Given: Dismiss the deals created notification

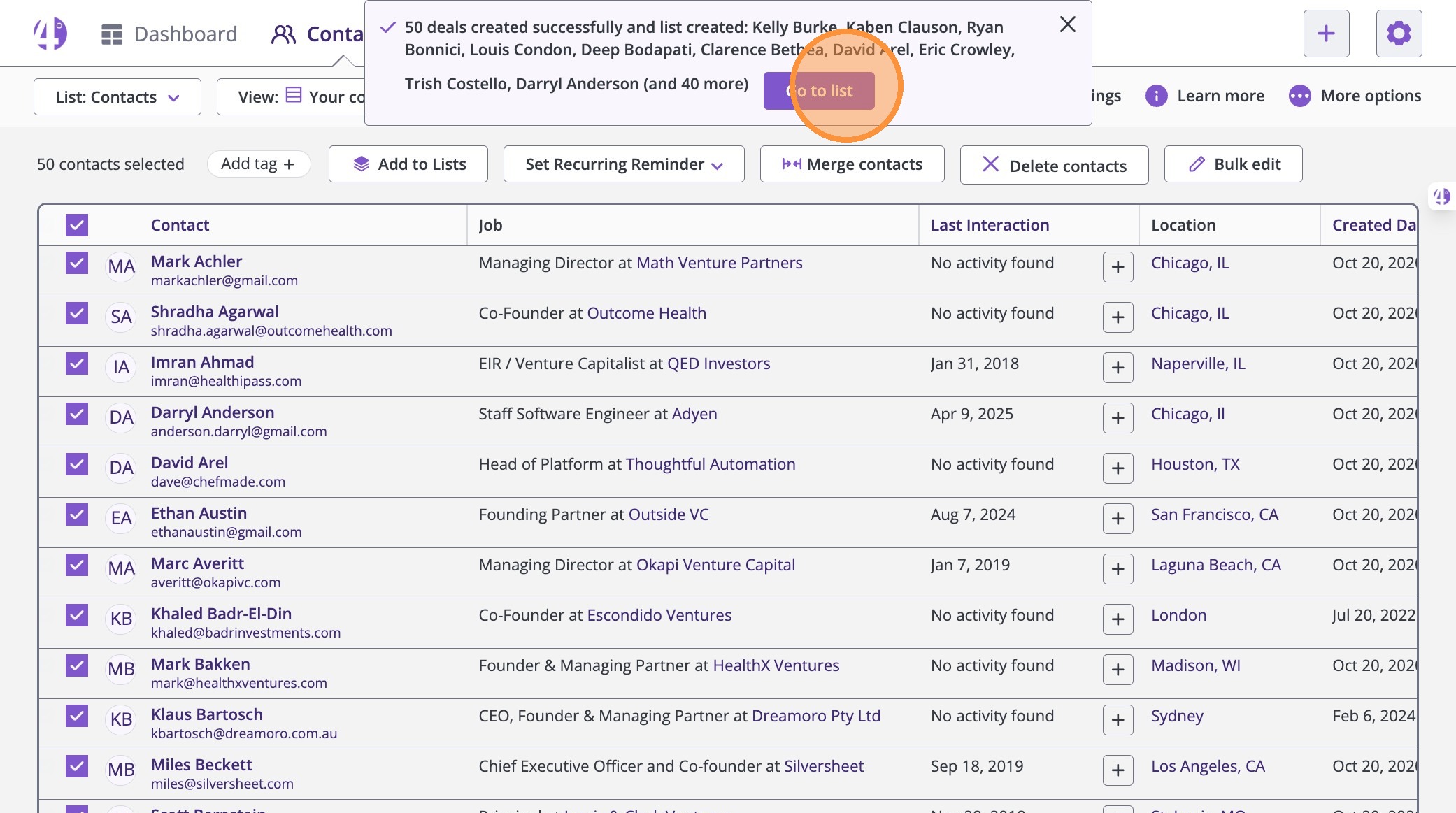Looking at the screenshot, I should click(x=1067, y=24).
